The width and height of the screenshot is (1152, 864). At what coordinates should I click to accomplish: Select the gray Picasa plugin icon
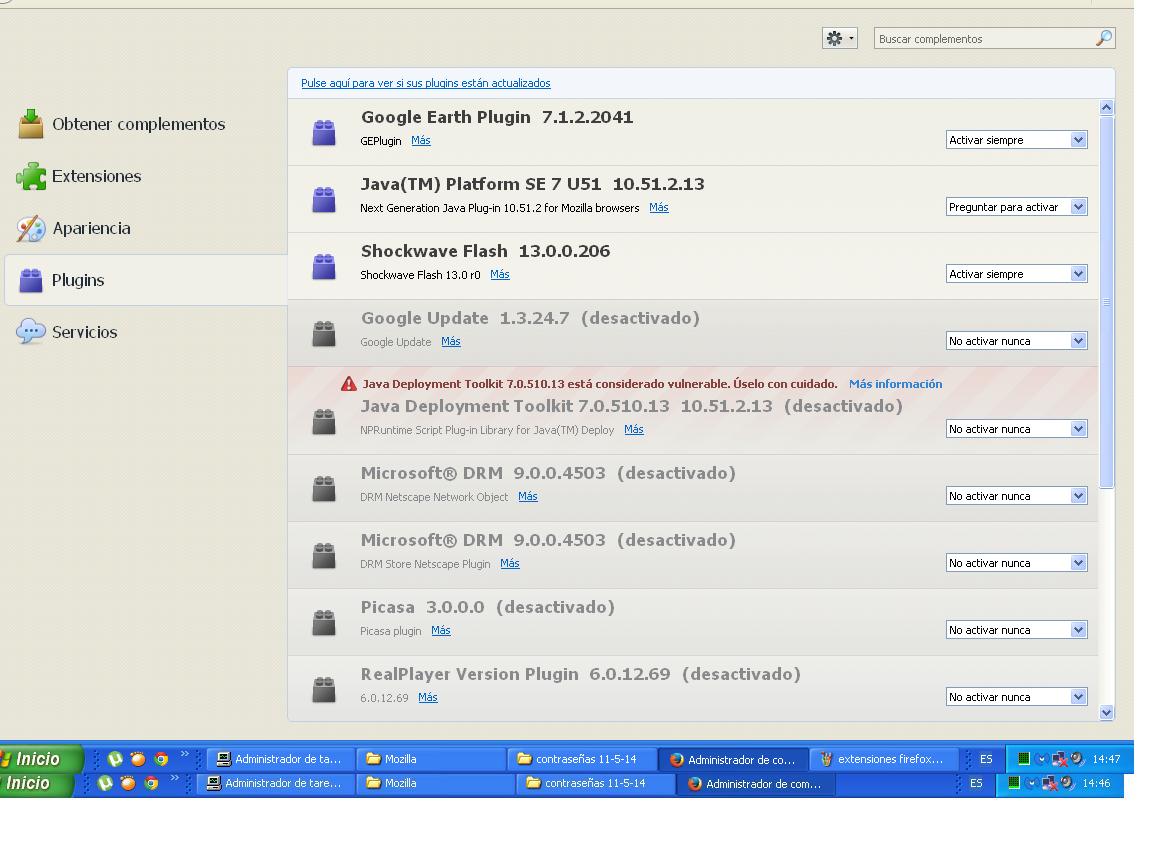tap(324, 622)
